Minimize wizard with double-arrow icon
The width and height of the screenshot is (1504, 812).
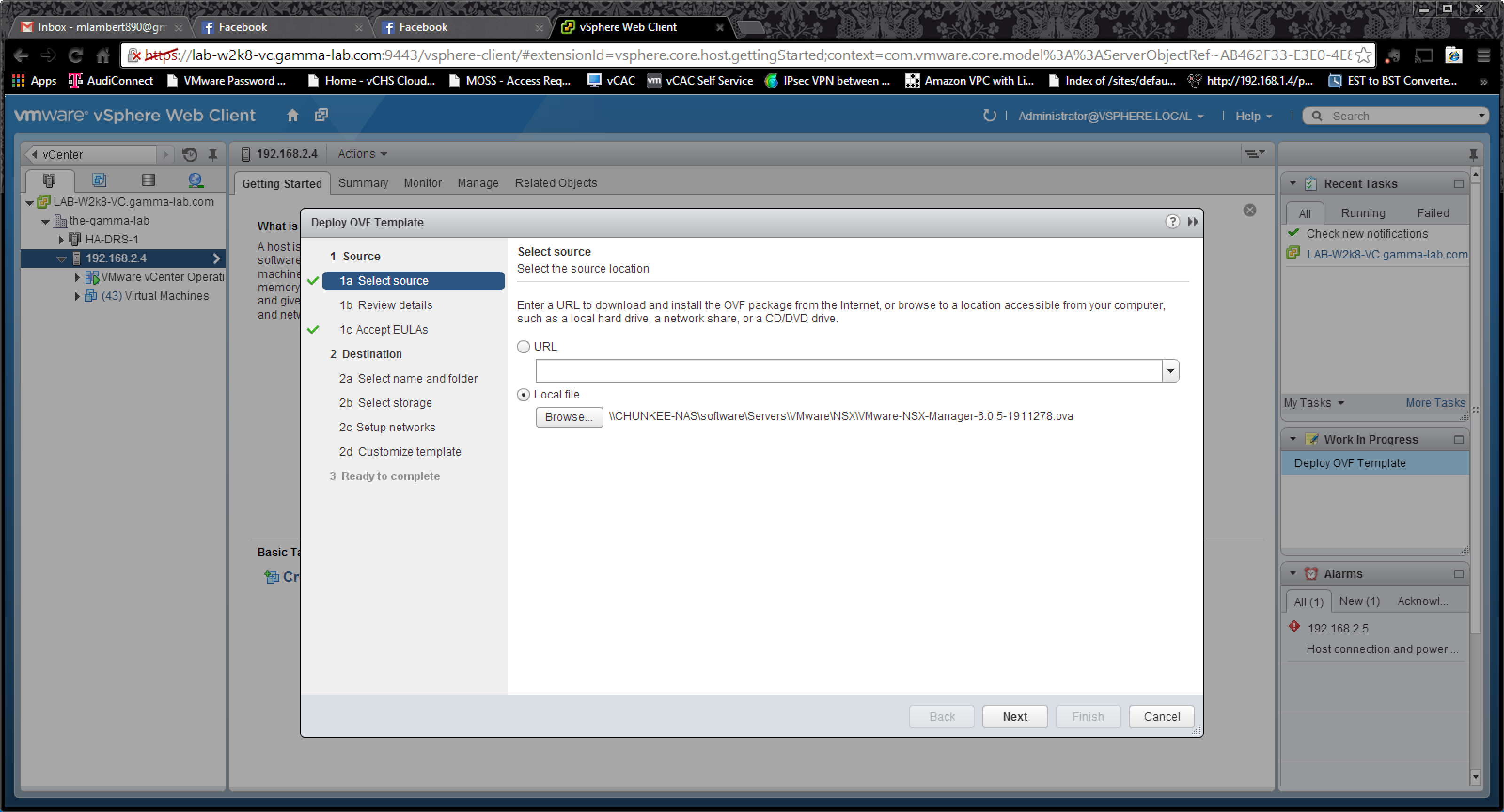coord(1192,222)
